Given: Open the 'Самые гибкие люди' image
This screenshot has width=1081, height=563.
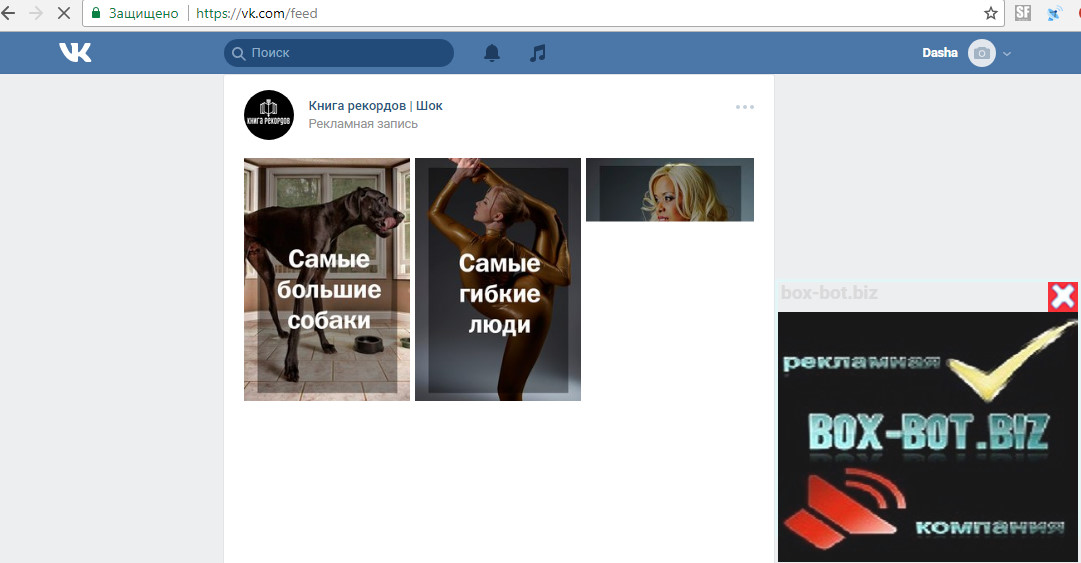Looking at the screenshot, I should pyautogui.click(x=498, y=279).
